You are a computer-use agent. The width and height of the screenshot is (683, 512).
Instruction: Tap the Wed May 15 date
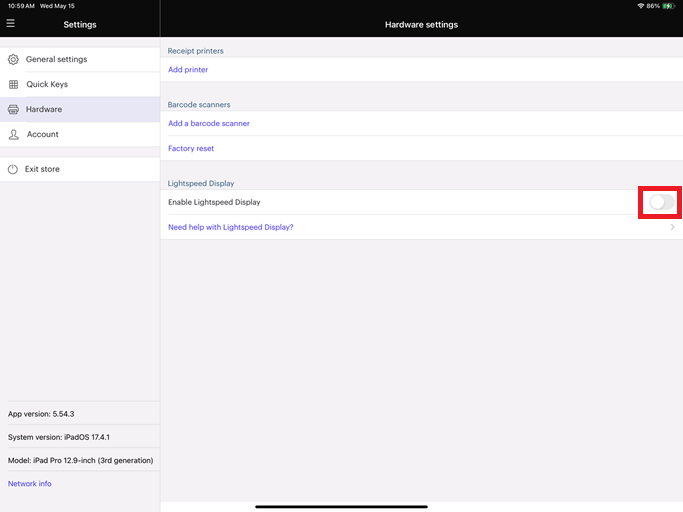pos(57,6)
